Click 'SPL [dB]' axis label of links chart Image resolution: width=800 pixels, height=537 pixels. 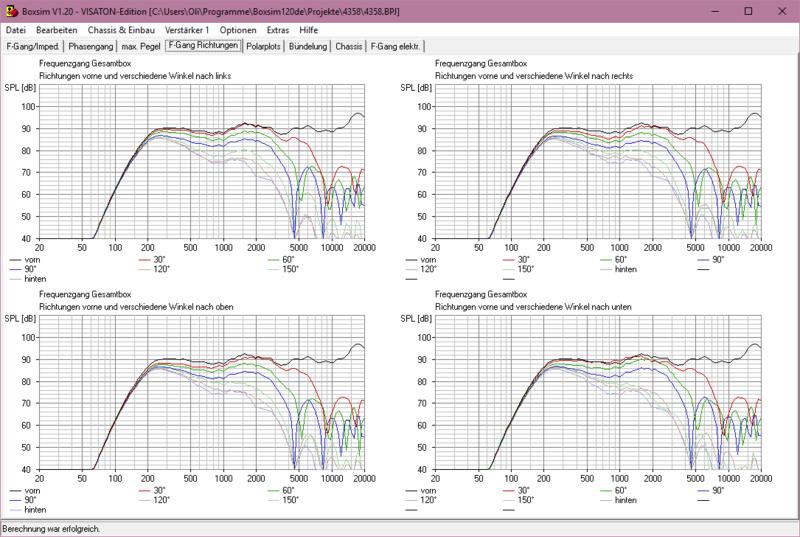pos(20,88)
